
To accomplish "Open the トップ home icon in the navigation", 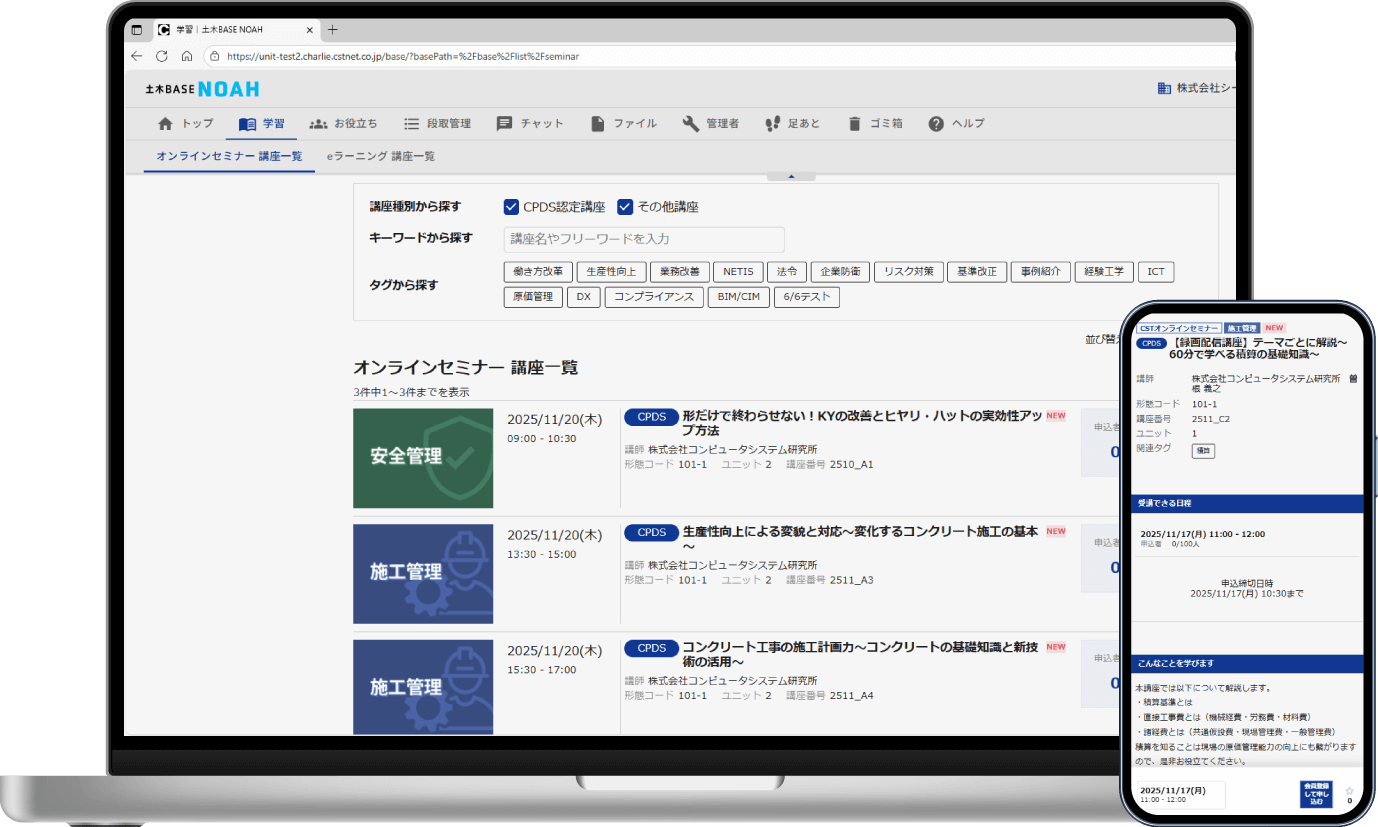I will (x=164, y=123).
